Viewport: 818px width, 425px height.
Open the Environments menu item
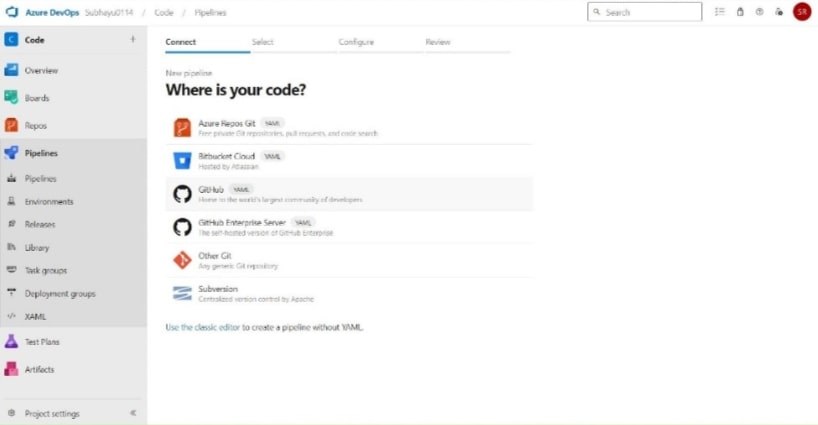click(x=73, y=201)
